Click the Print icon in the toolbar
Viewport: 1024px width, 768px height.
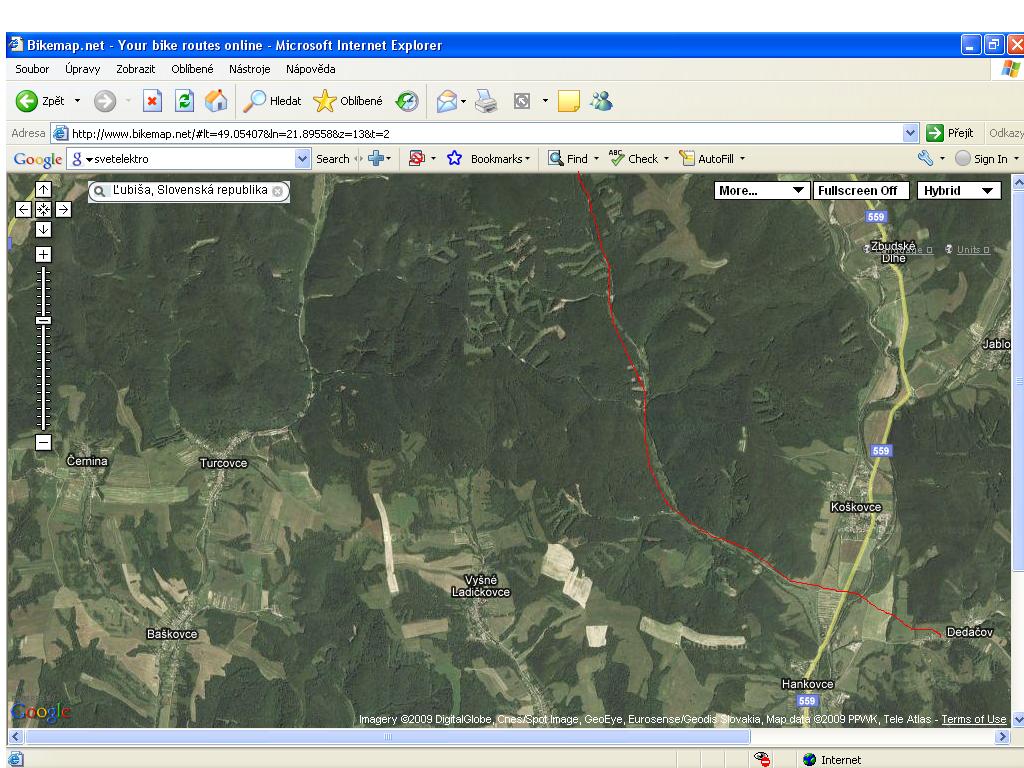pos(486,101)
